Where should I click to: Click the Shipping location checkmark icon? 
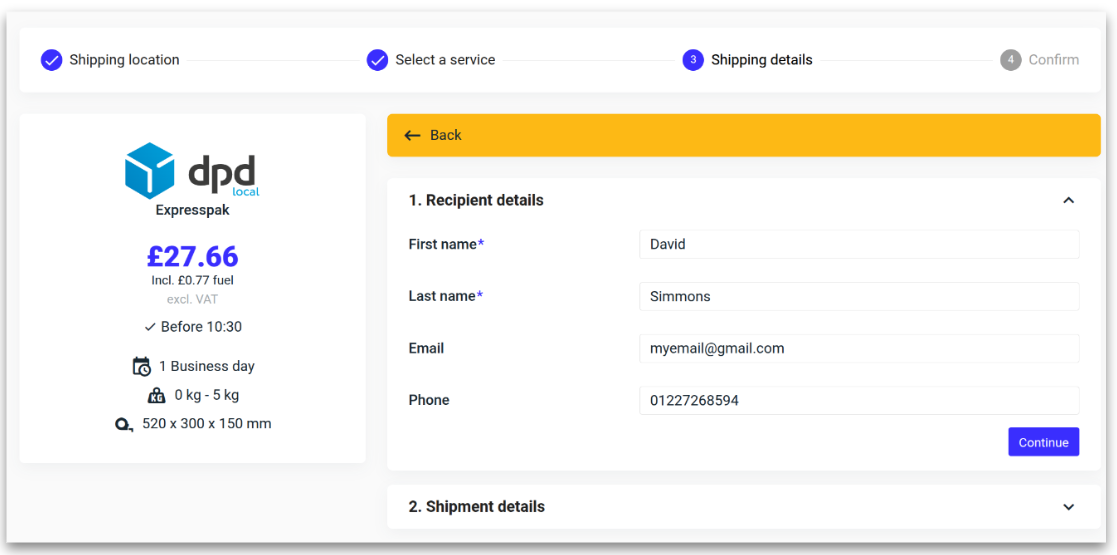point(51,60)
